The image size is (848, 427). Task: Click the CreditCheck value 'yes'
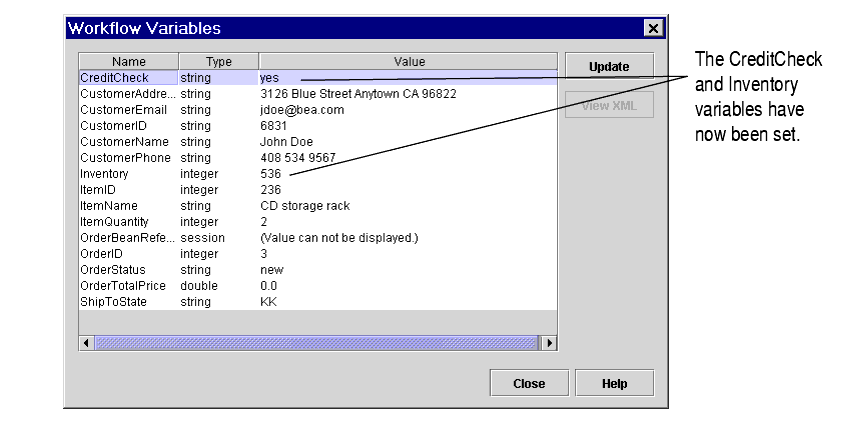(269, 78)
